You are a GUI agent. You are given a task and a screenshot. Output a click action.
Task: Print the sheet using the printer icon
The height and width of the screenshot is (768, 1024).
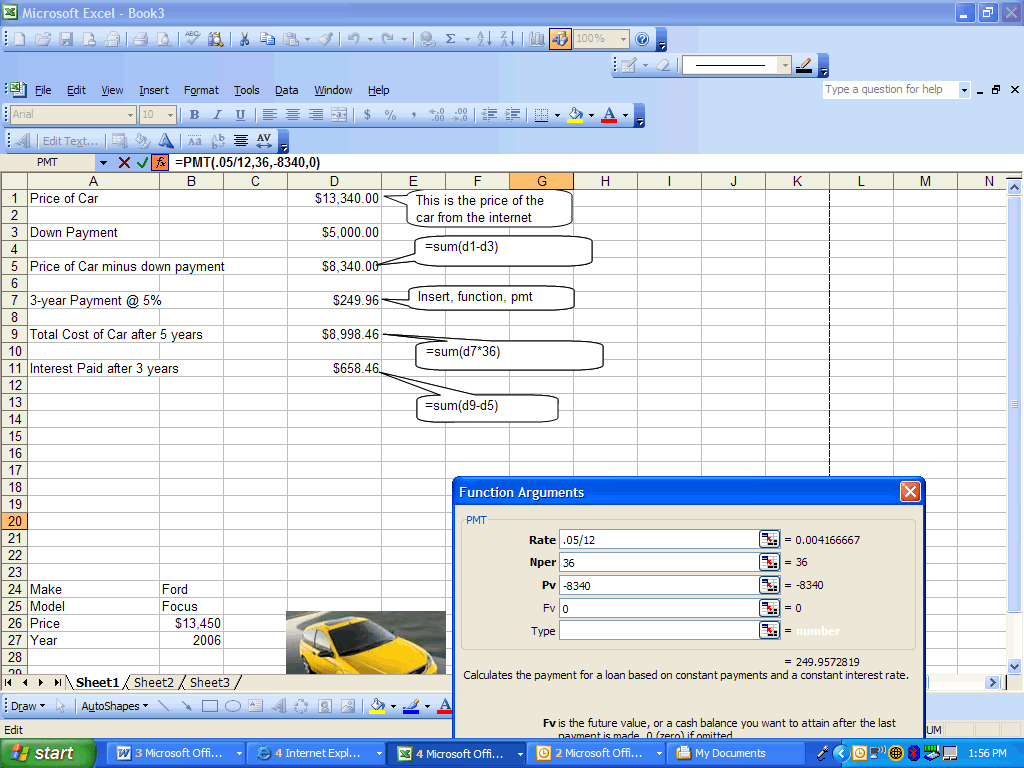pyautogui.click(x=140, y=39)
